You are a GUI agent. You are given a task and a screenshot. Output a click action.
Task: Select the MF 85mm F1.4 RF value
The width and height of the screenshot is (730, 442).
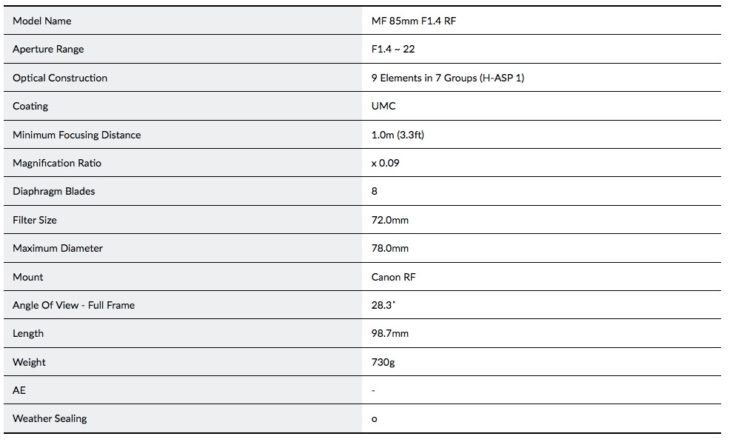point(413,21)
